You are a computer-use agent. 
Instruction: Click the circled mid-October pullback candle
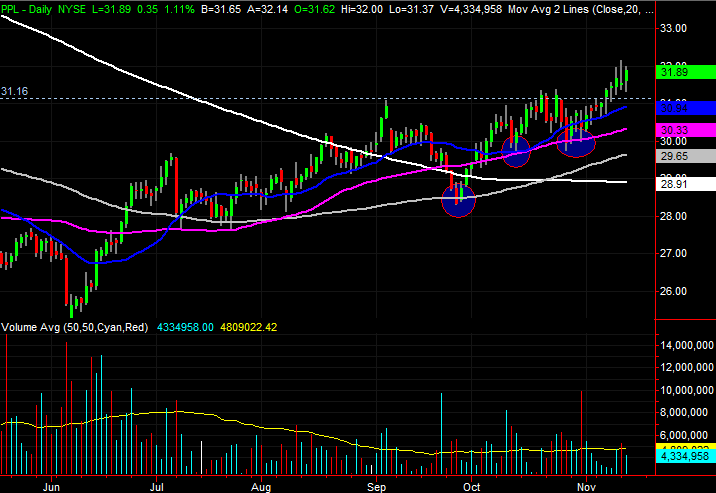(x=516, y=151)
